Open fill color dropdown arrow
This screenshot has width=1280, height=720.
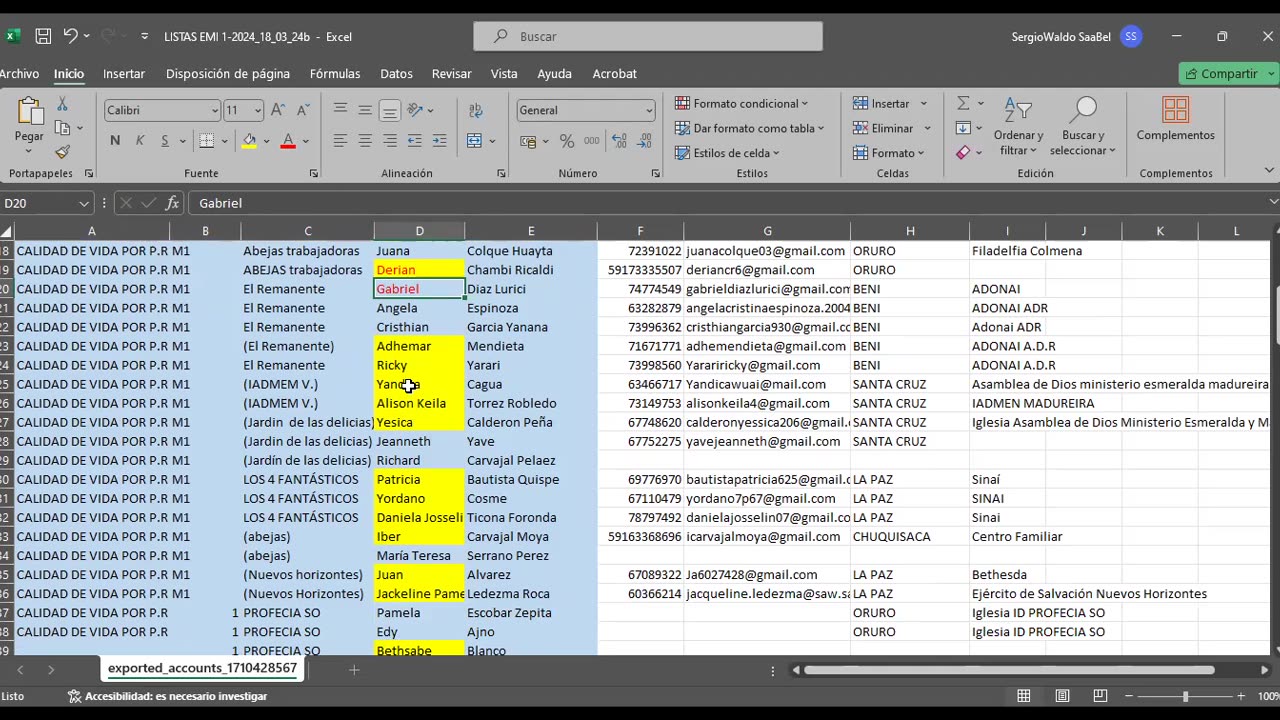267,141
